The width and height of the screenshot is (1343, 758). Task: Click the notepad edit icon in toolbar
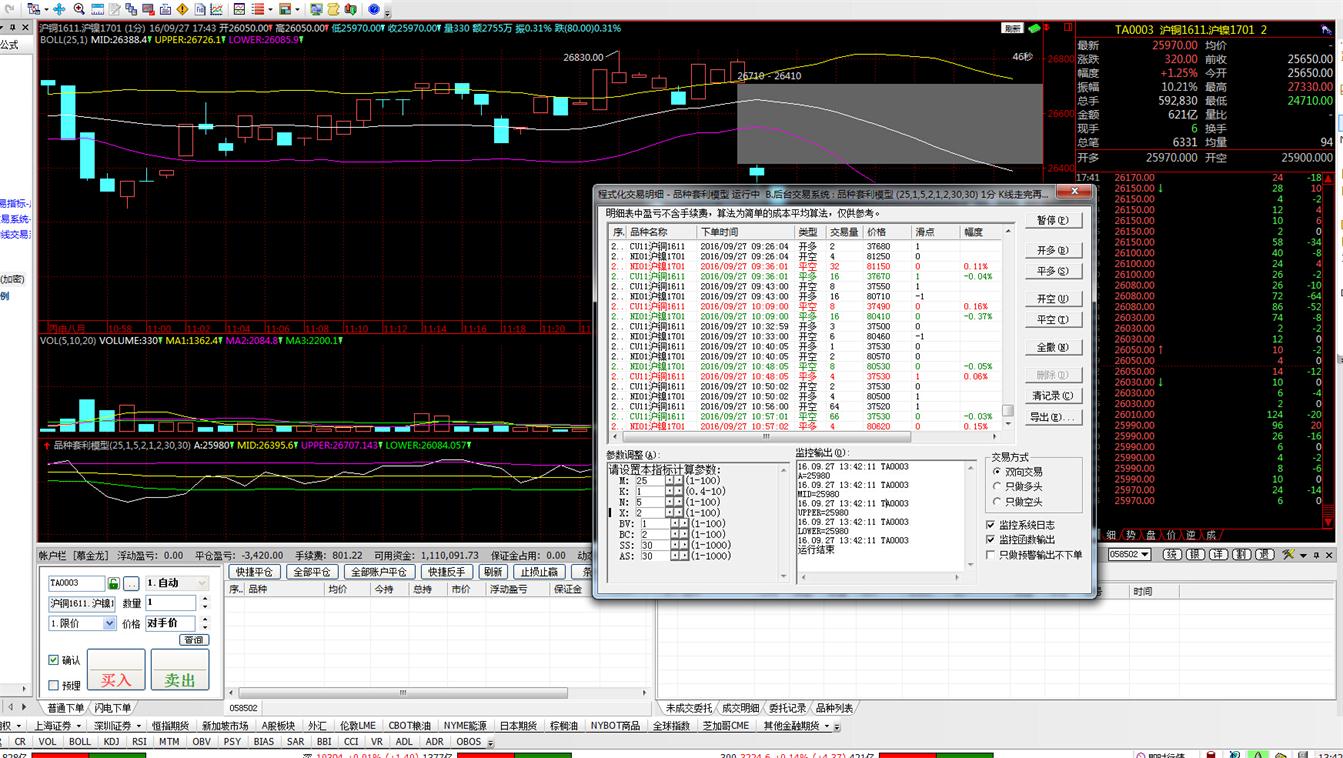(114, 9)
